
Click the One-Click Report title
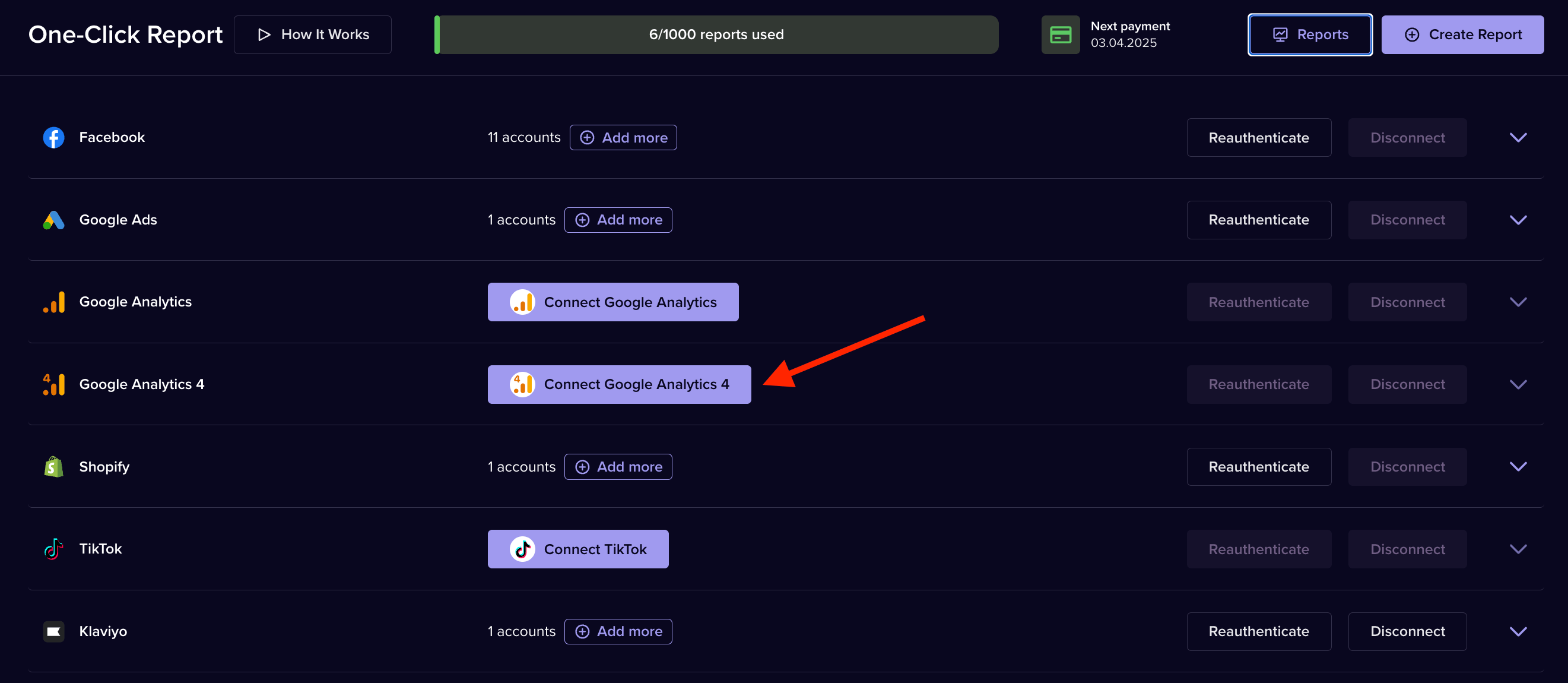click(x=125, y=34)
